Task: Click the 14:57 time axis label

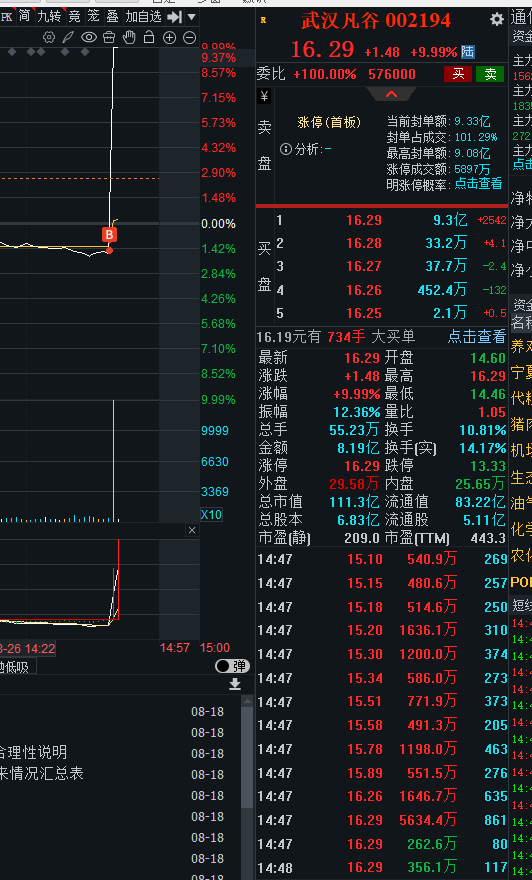Action: click(x=175, y=648)
